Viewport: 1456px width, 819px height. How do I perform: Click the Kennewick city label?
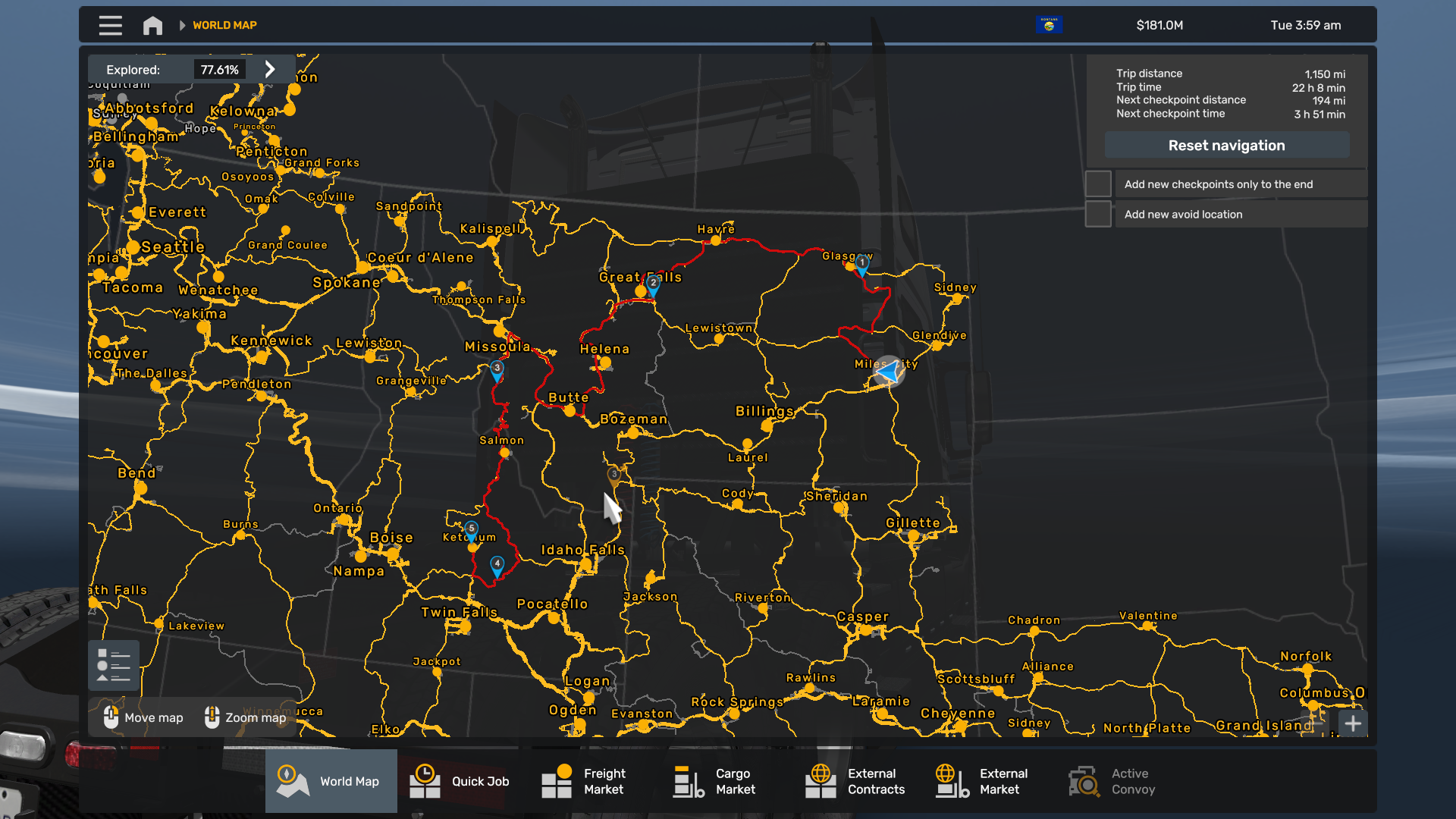271,341
